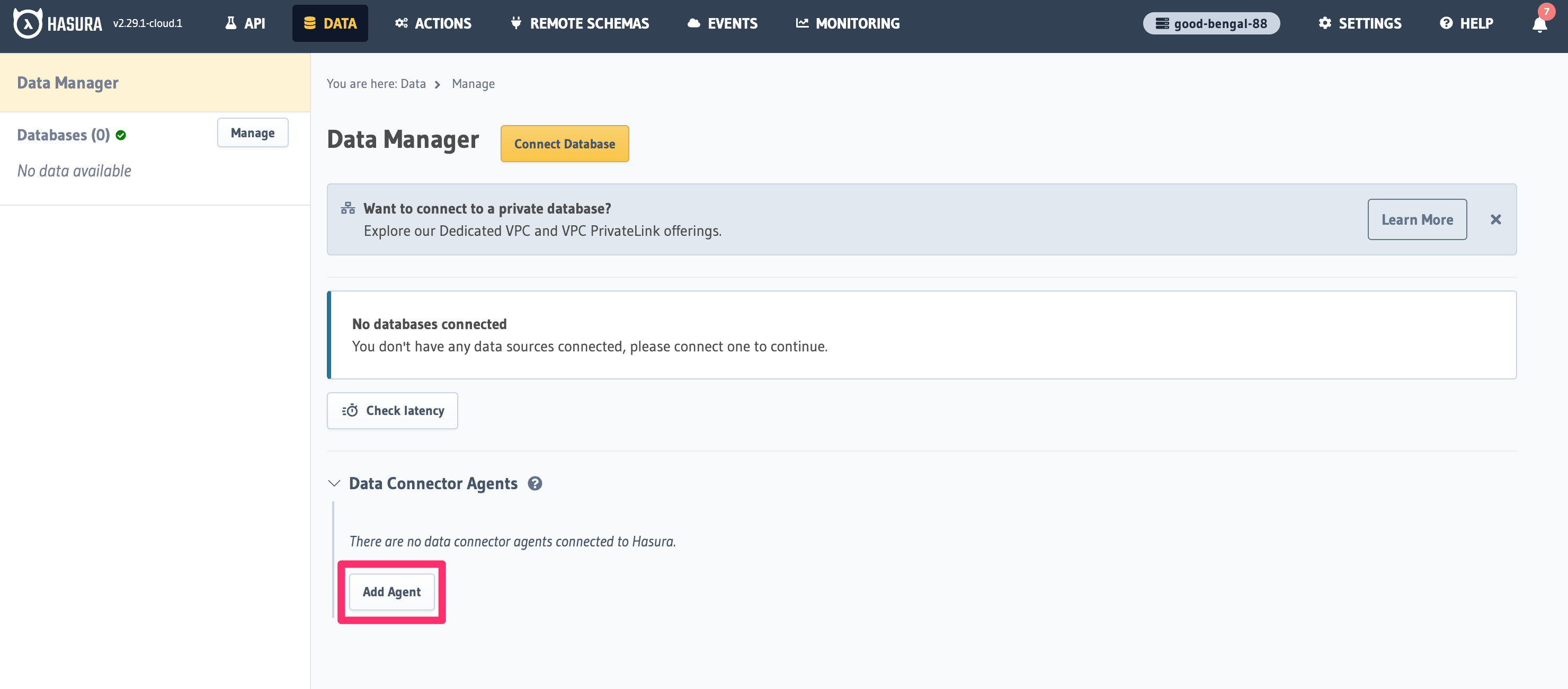
Task: Click the Manage button beside Databases
Action: pyautogui.click(x=252, y=133)
